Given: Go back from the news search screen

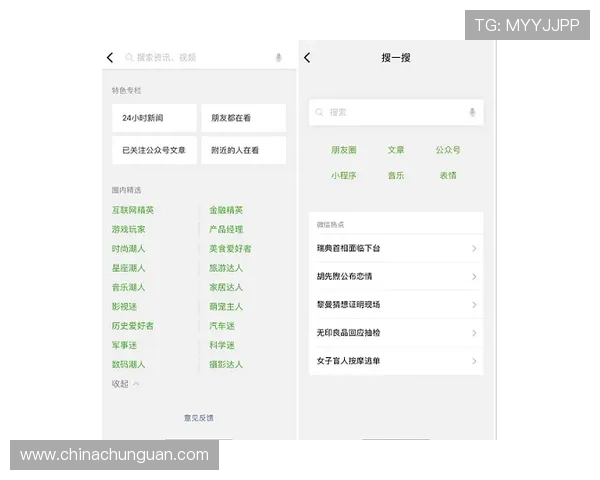Looking at the screenshot, I should [110, 57].
